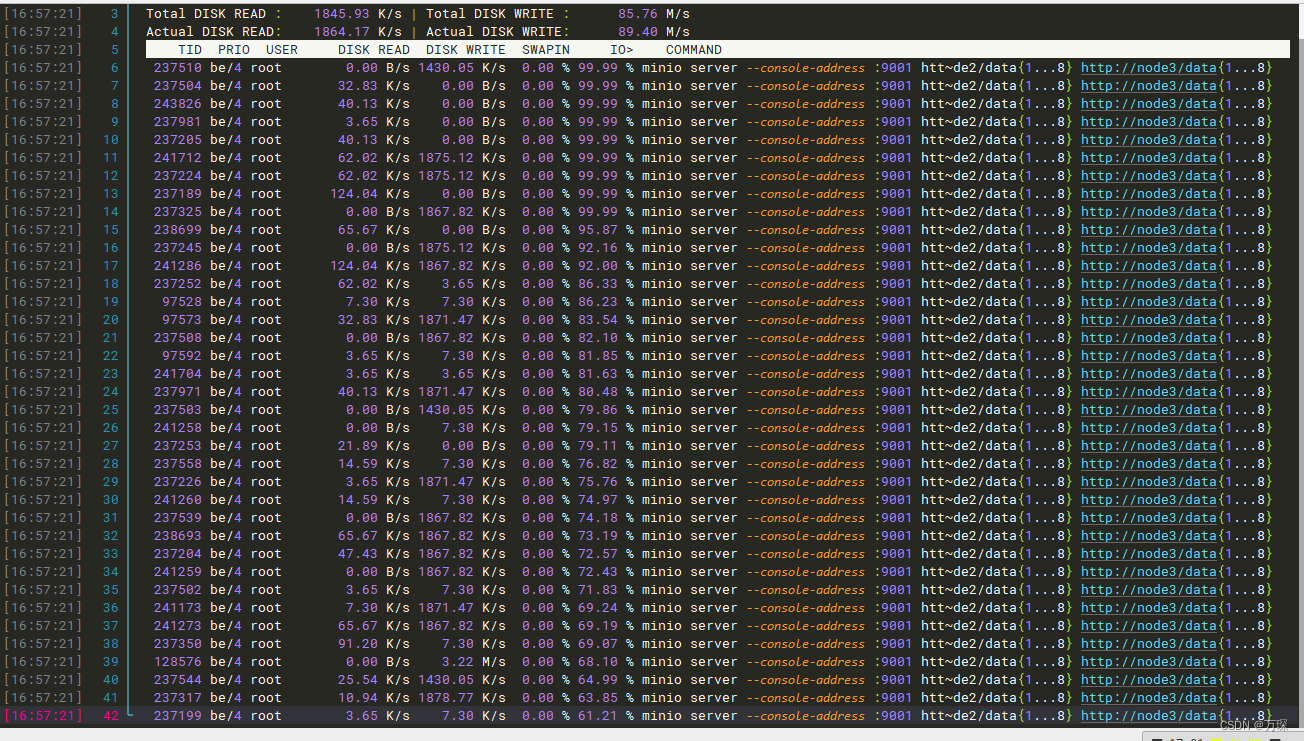Select the disk read value 25.54
Viewport: 1304px width, 741px height.
tap(358, 680)
